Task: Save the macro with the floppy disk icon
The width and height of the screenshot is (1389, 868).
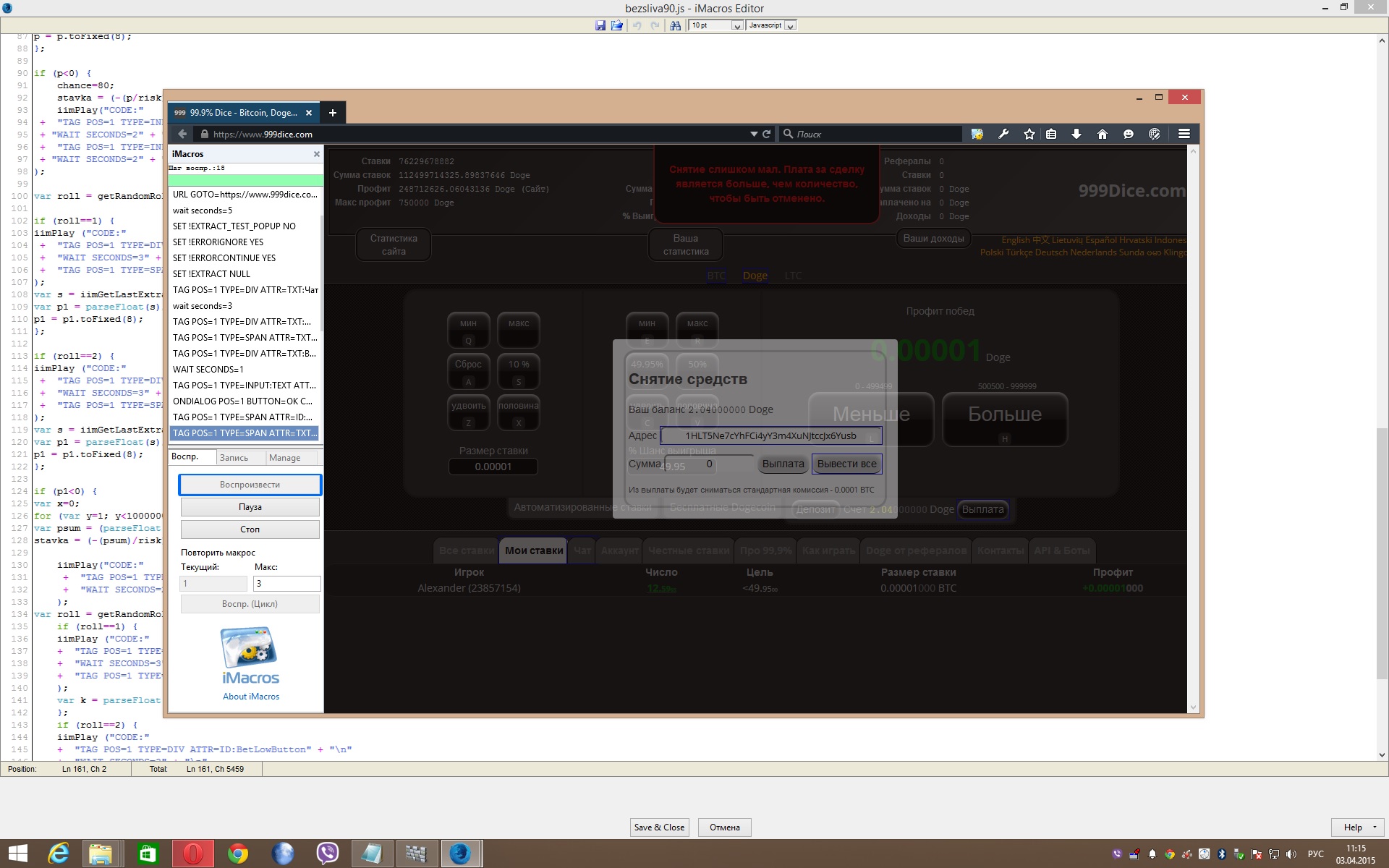Action: [600, 25]
